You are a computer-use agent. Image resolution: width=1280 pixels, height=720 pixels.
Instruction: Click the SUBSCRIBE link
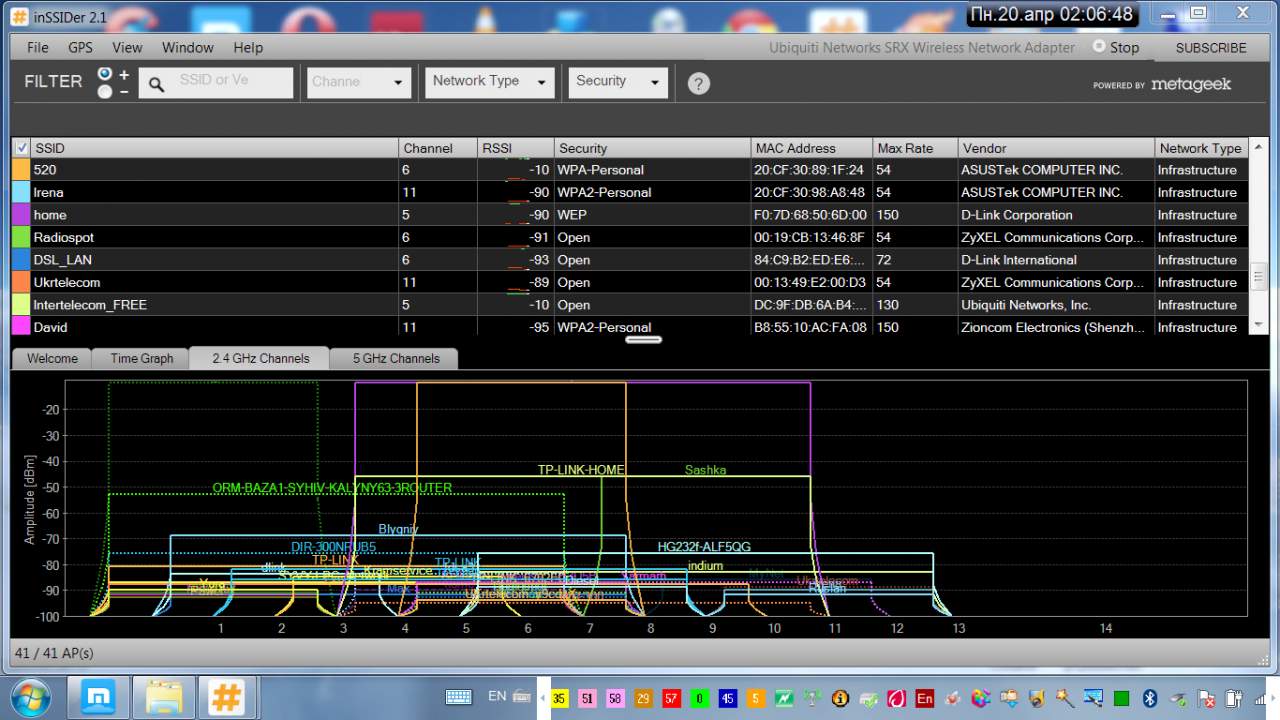tap(1210, 47)
